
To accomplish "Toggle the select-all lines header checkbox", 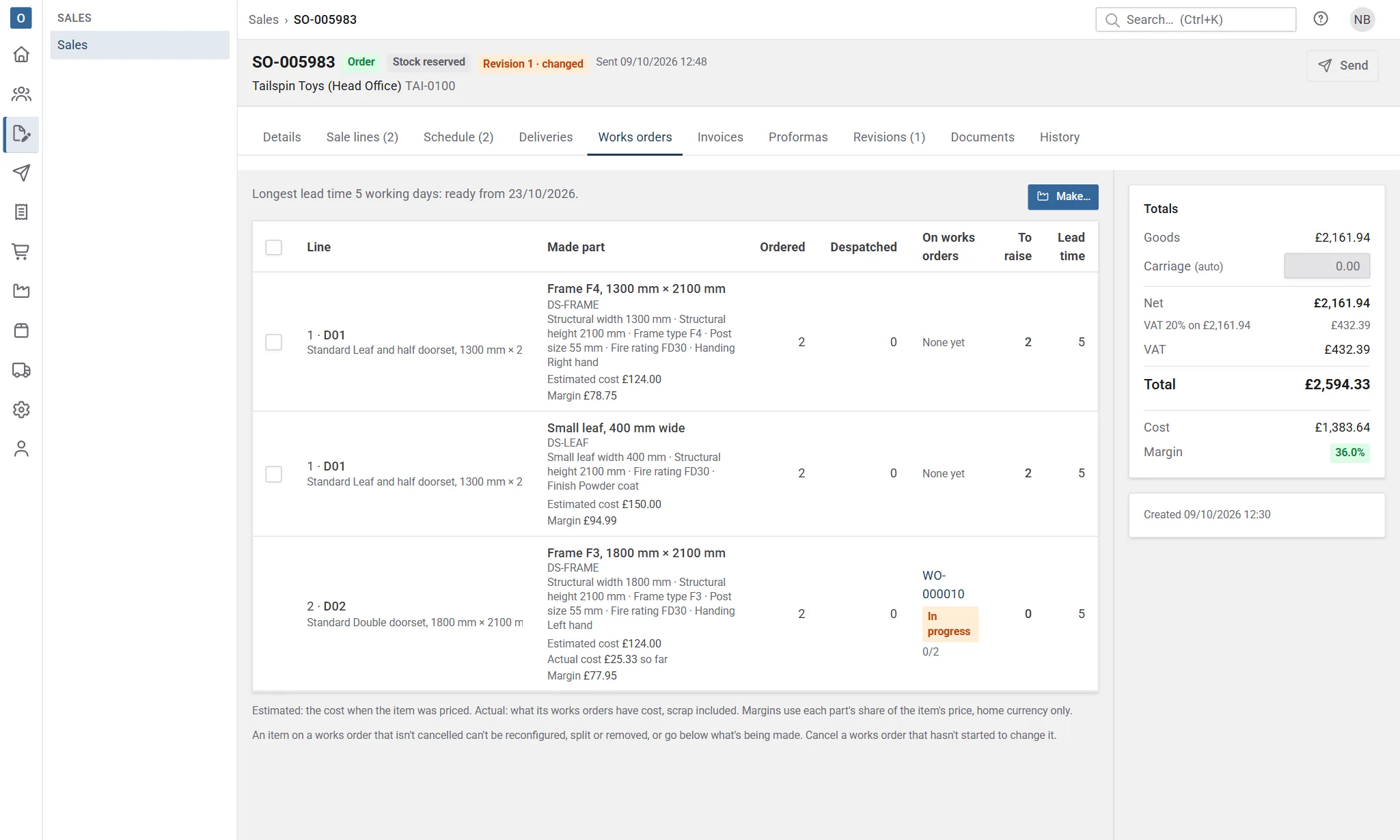I will click(273, 247).
